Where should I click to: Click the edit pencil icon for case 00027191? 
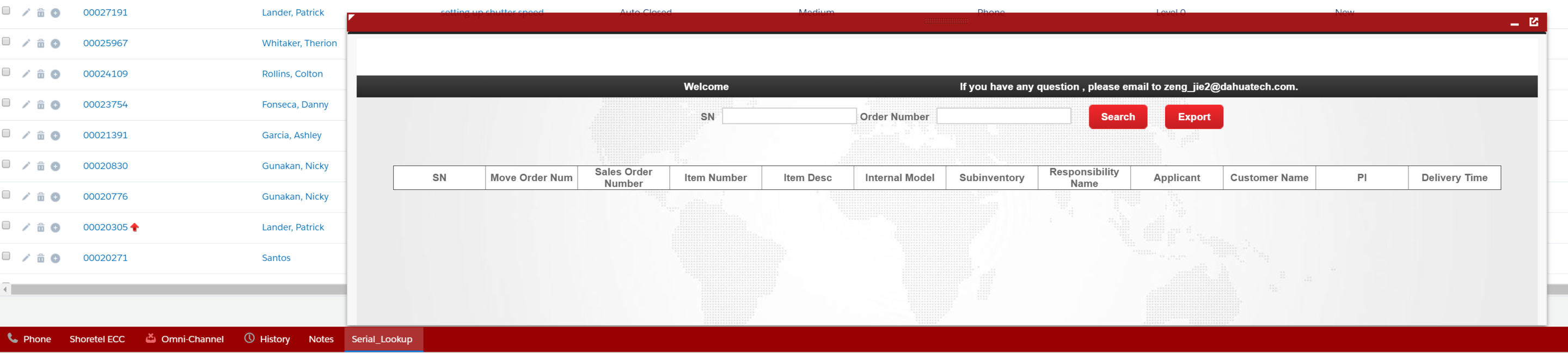(x=26, y=13)
